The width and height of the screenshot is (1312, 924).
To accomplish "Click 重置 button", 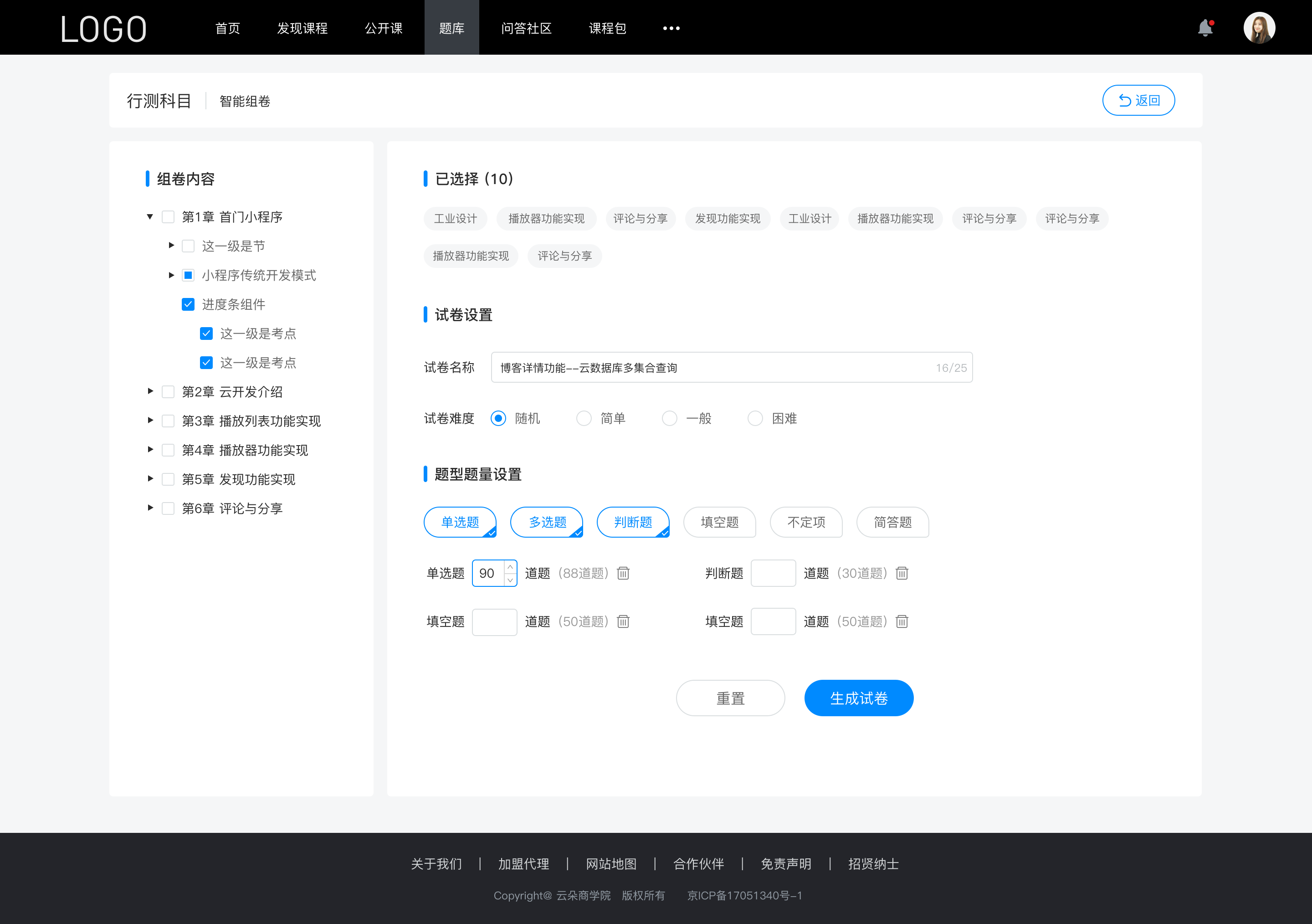I will 730,698.
